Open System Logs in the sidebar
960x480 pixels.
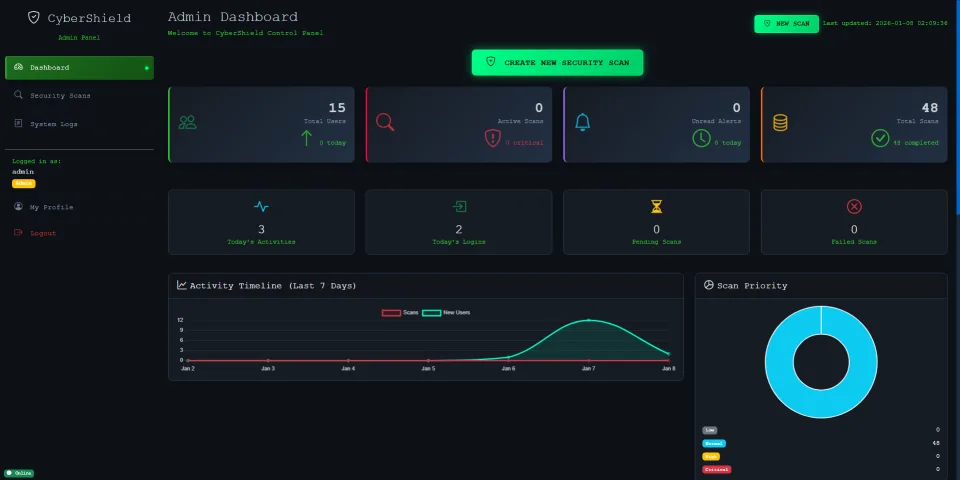click(80, 124)
